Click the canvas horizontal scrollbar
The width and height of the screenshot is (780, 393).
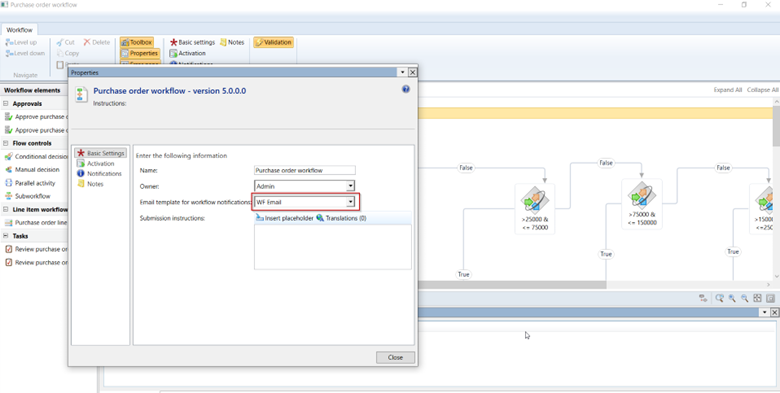[x=512, y=285]
